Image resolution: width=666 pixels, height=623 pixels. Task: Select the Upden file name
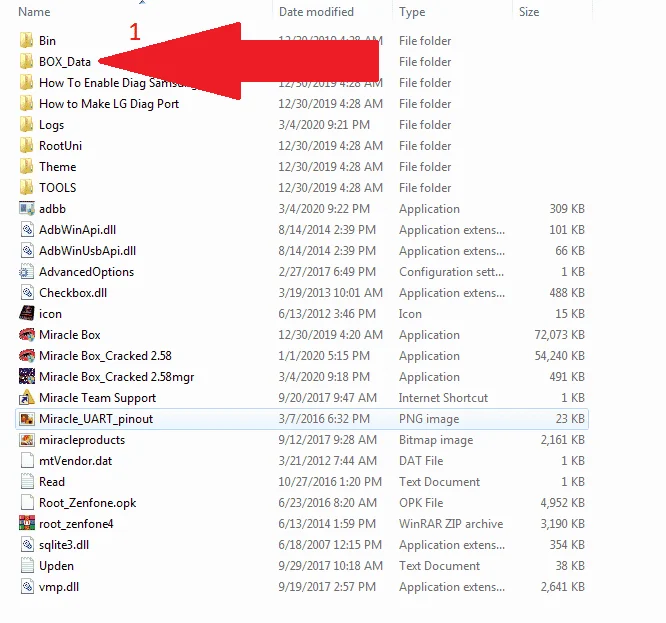tap(56, 566)
